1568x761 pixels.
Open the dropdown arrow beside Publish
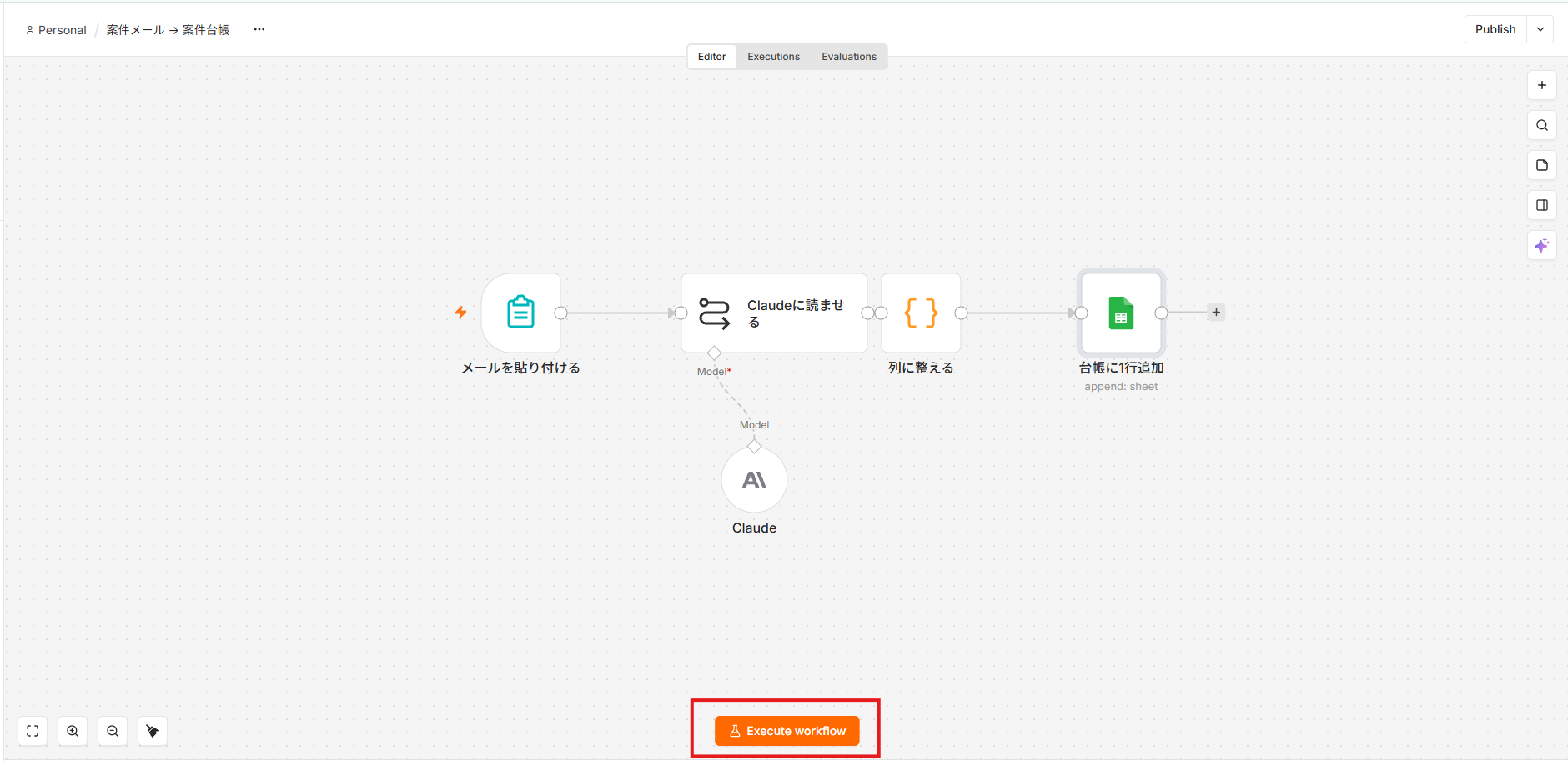click(1540, 29)
